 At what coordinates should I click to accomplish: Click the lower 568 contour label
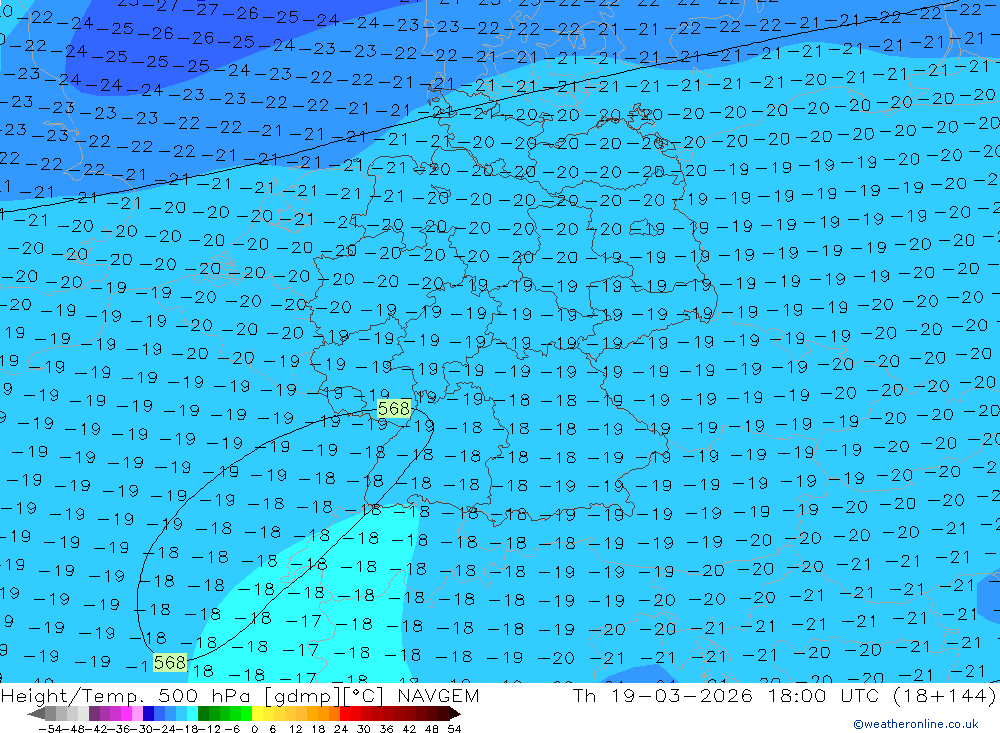click(170, 662)
